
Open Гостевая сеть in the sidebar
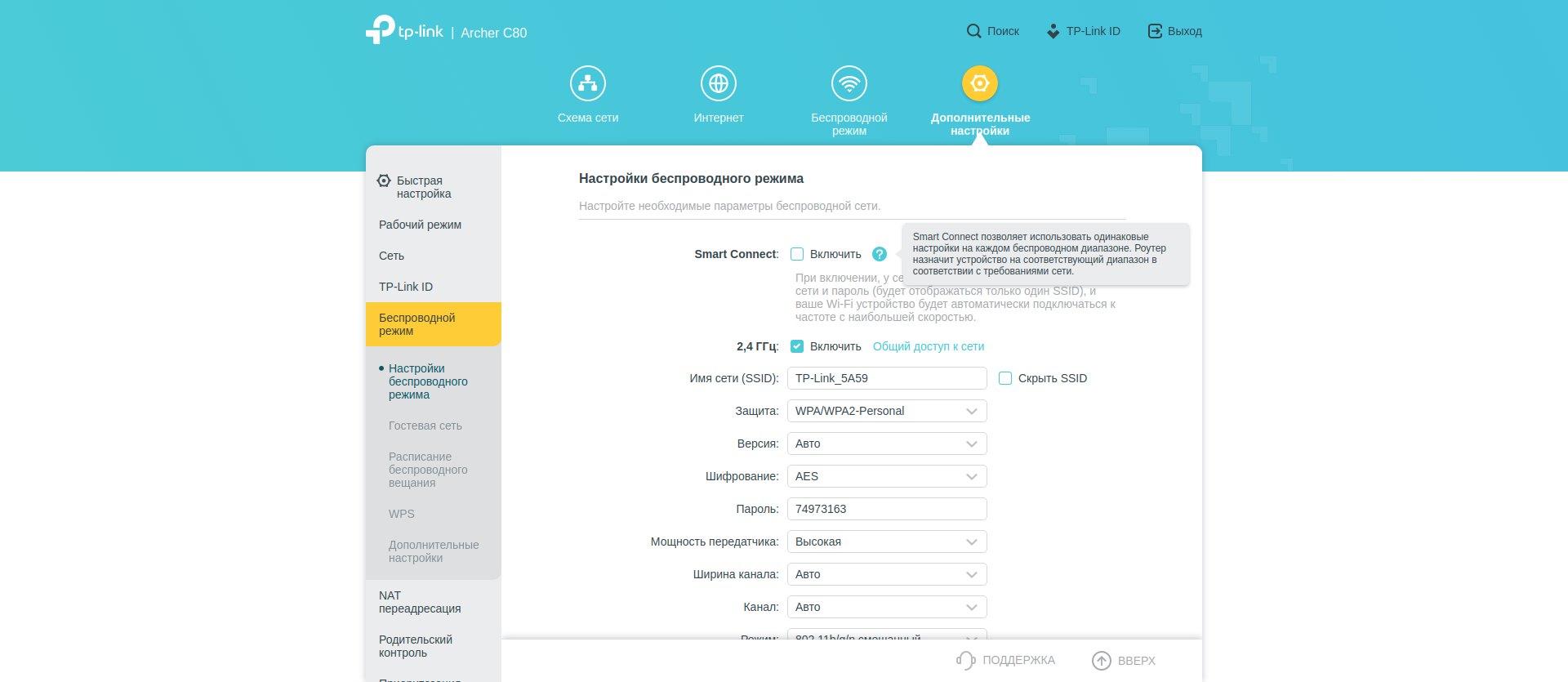(425, 426)
